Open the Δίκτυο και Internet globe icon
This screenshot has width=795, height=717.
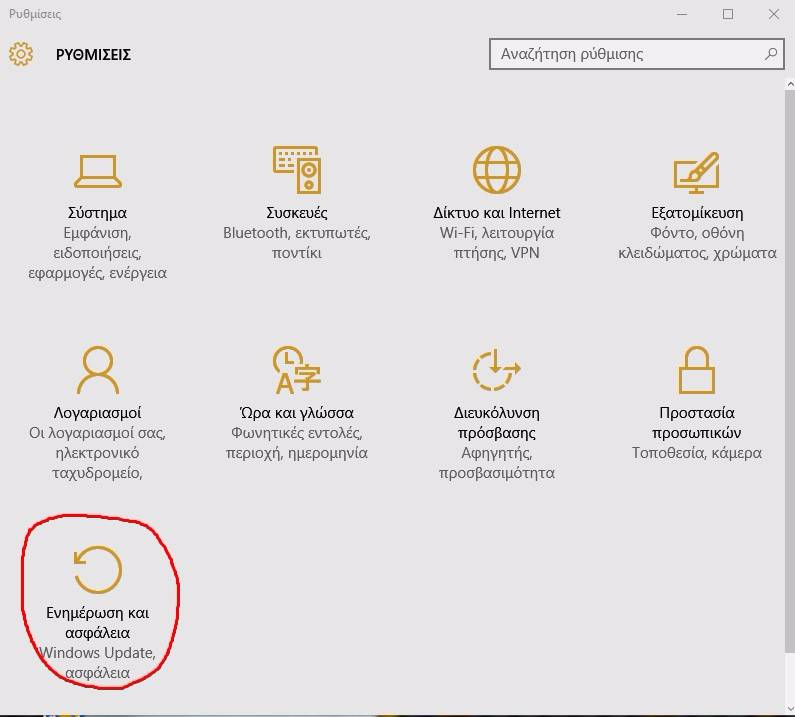[497, 170]
